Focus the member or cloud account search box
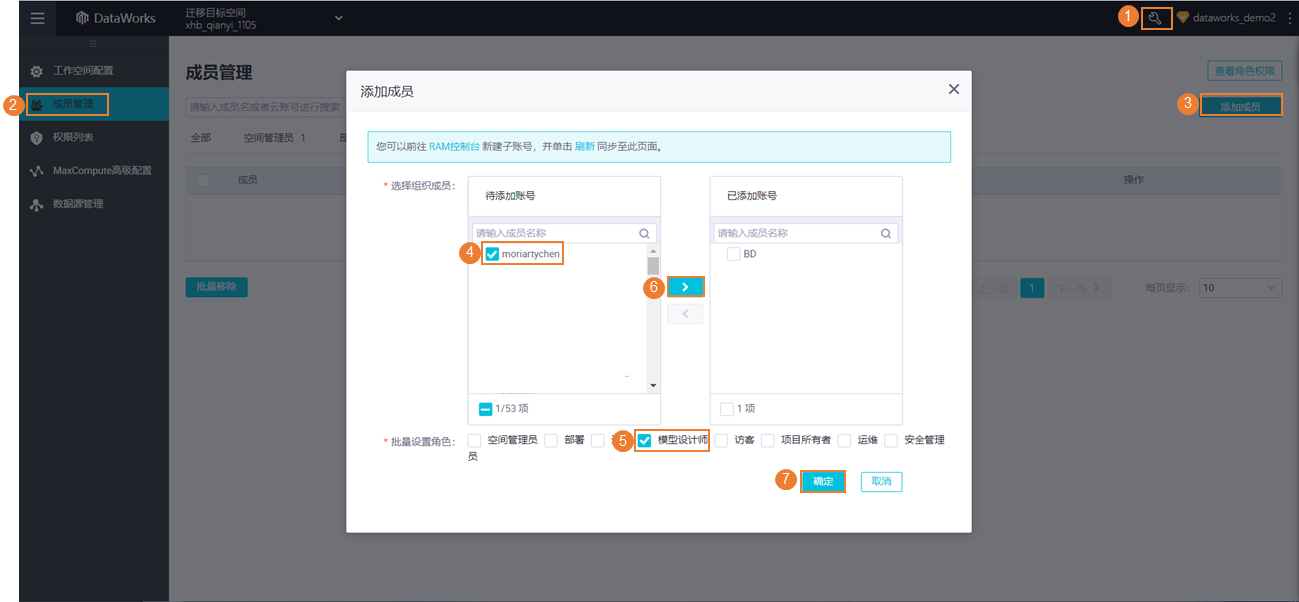1299x602 pixels. click(265, 106)
